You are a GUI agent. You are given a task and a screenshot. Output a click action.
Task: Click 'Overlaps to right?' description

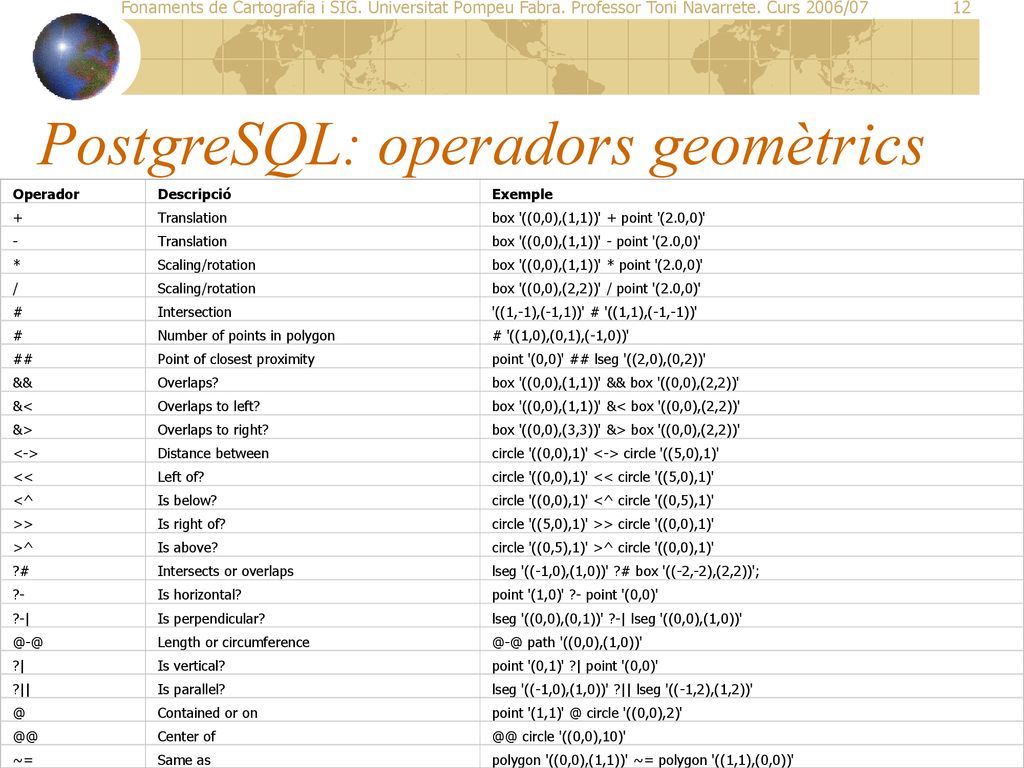tap(213, 430)
